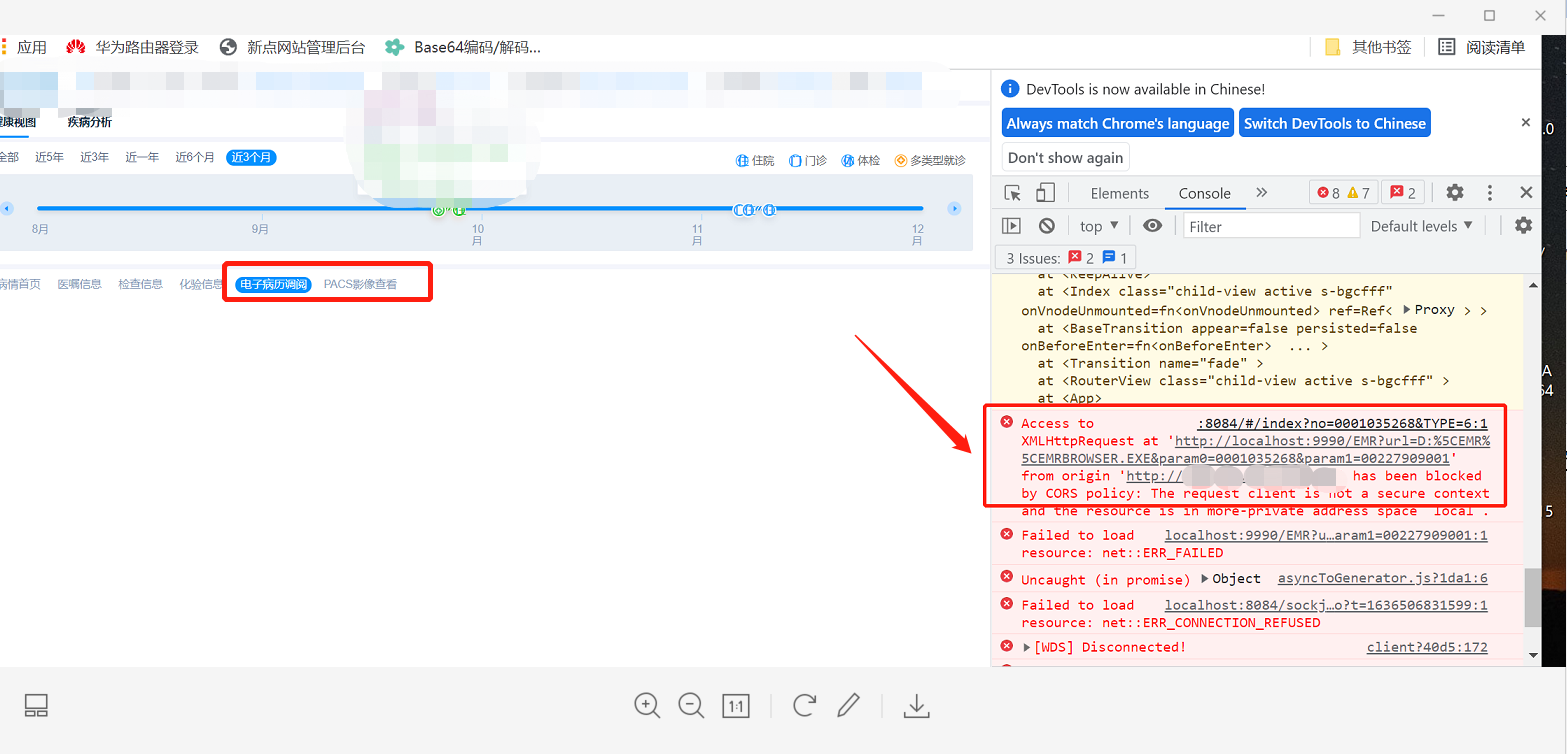This screenshot has height=754, width=1567.
Task: Switch to the Elements tab
Action: point(1119,193)
